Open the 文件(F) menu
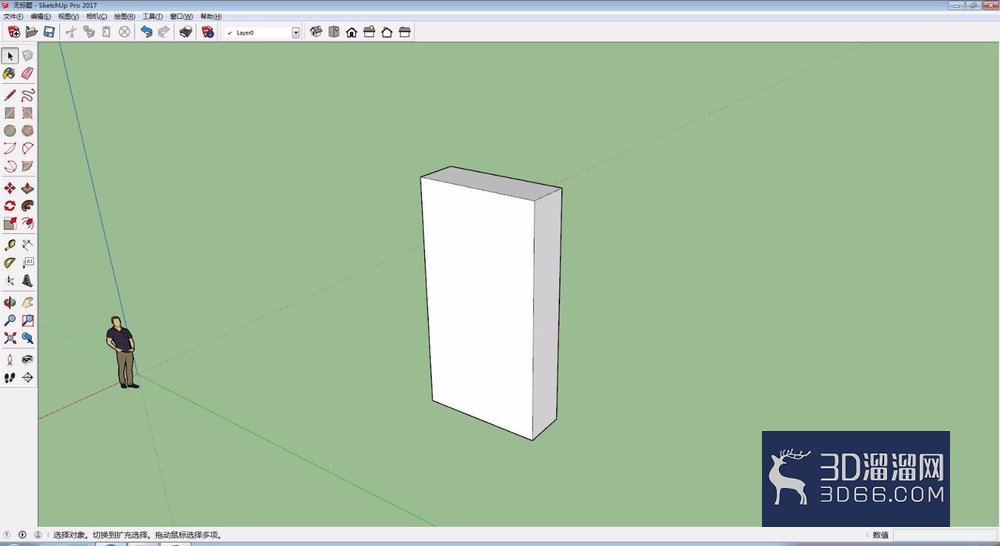This screenshot has height=546, width=1000. (x=13, y=17)
